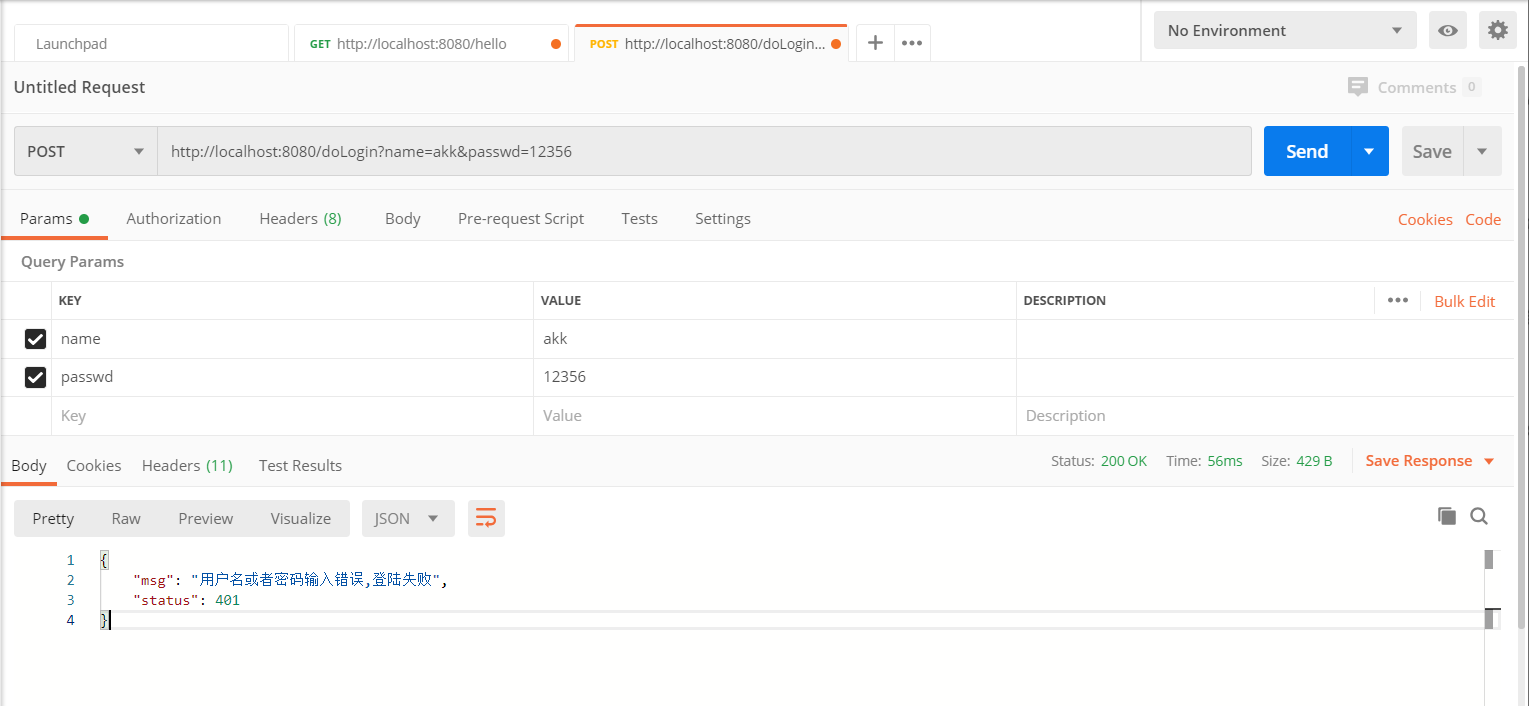Click the name key cell
Viewport: 1529px width, 706px height.
pos(292,339)
